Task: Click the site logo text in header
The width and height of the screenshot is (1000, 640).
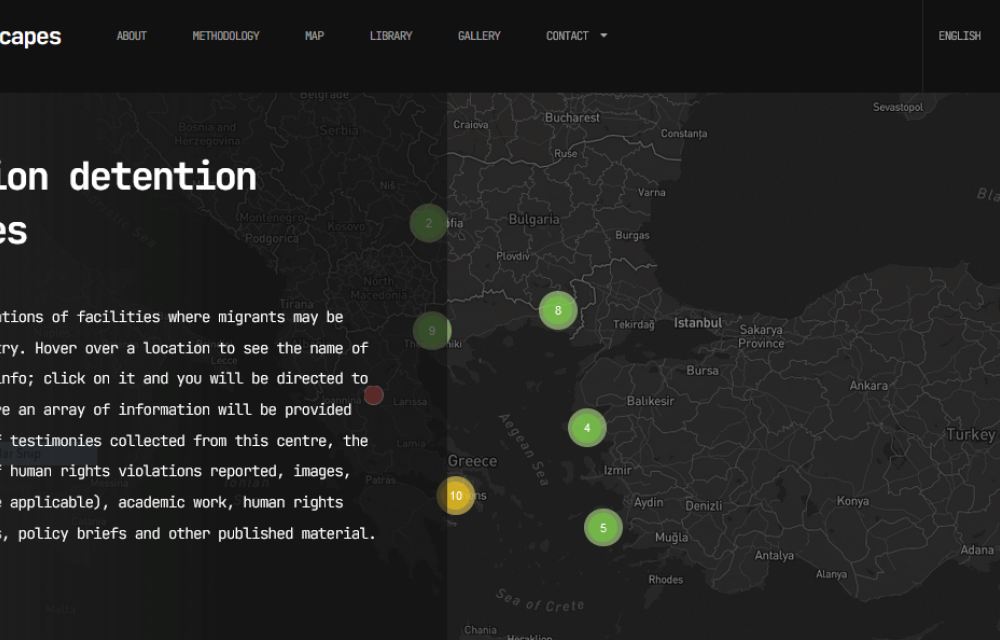Action: click(30, 37)
